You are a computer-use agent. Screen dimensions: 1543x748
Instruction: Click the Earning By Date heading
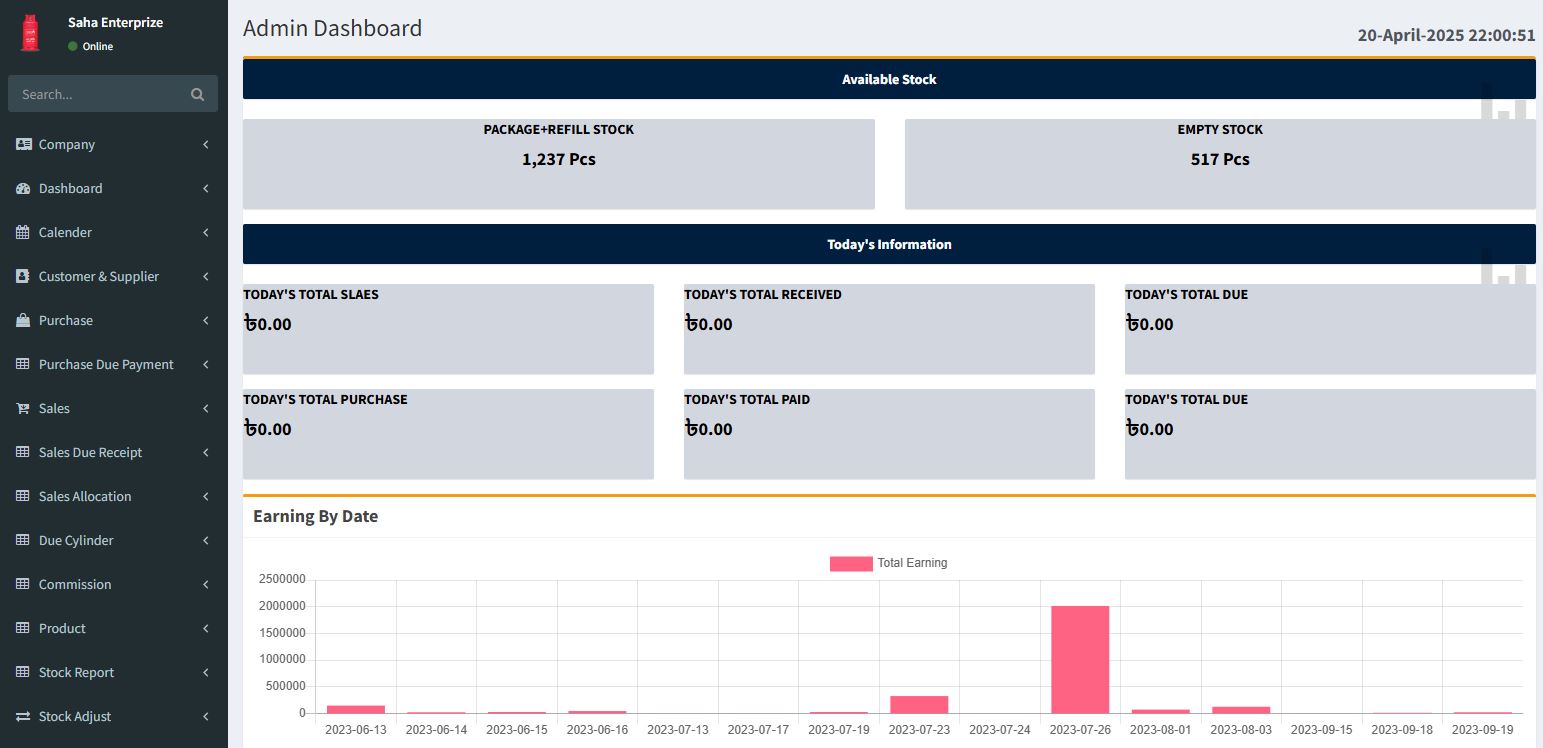point(315,517)
